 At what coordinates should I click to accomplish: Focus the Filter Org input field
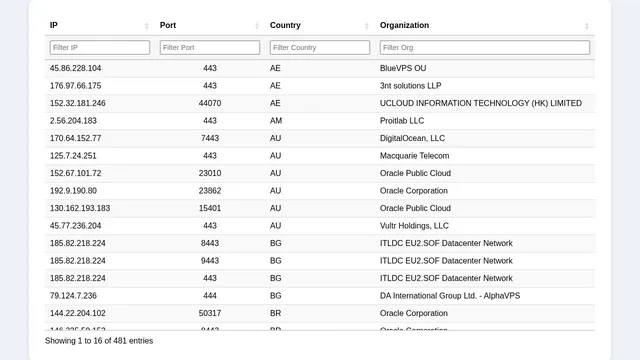[485, 47]
